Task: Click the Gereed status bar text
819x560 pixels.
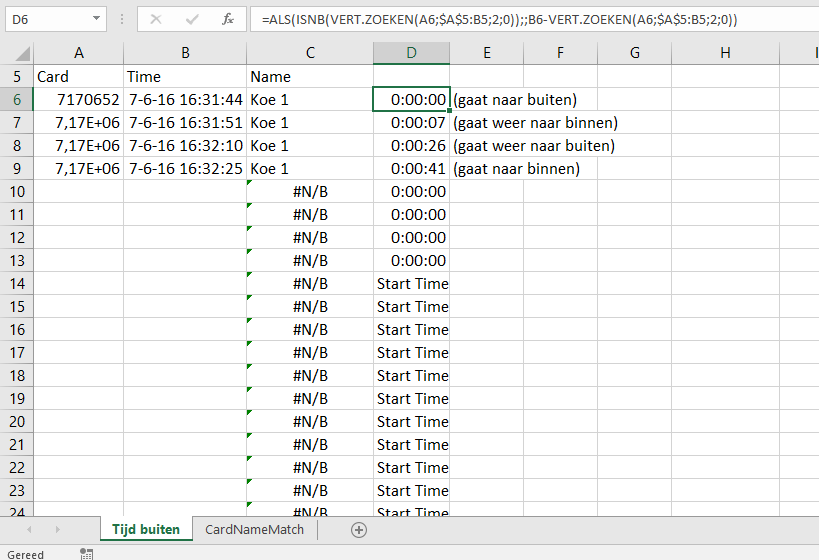Action: [25, 555]
